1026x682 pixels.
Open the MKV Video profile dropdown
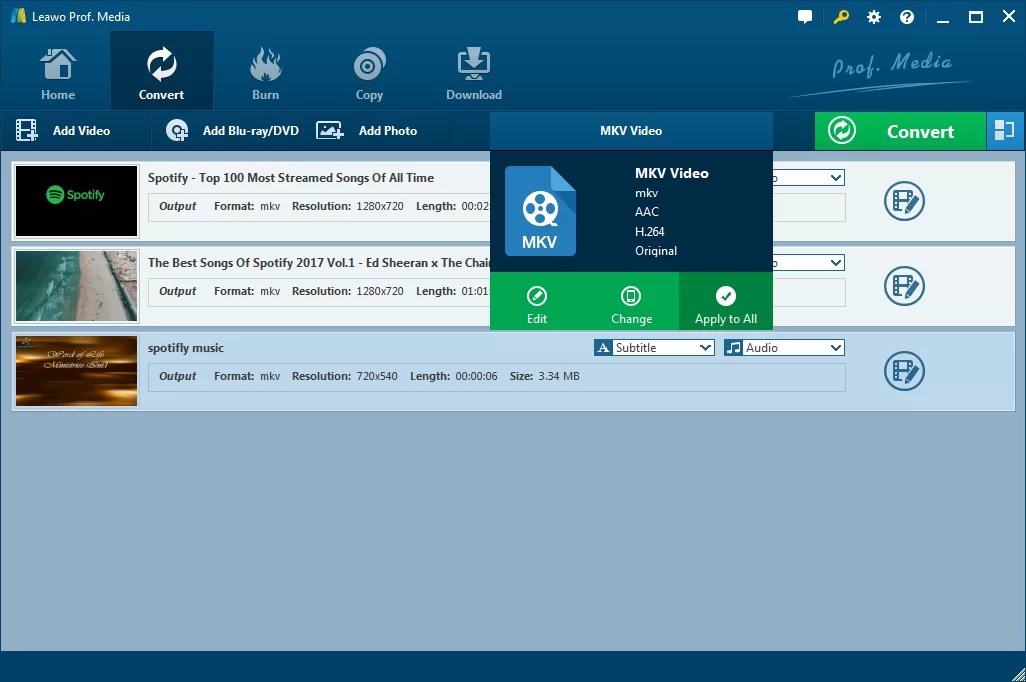(x=631, y=131)
